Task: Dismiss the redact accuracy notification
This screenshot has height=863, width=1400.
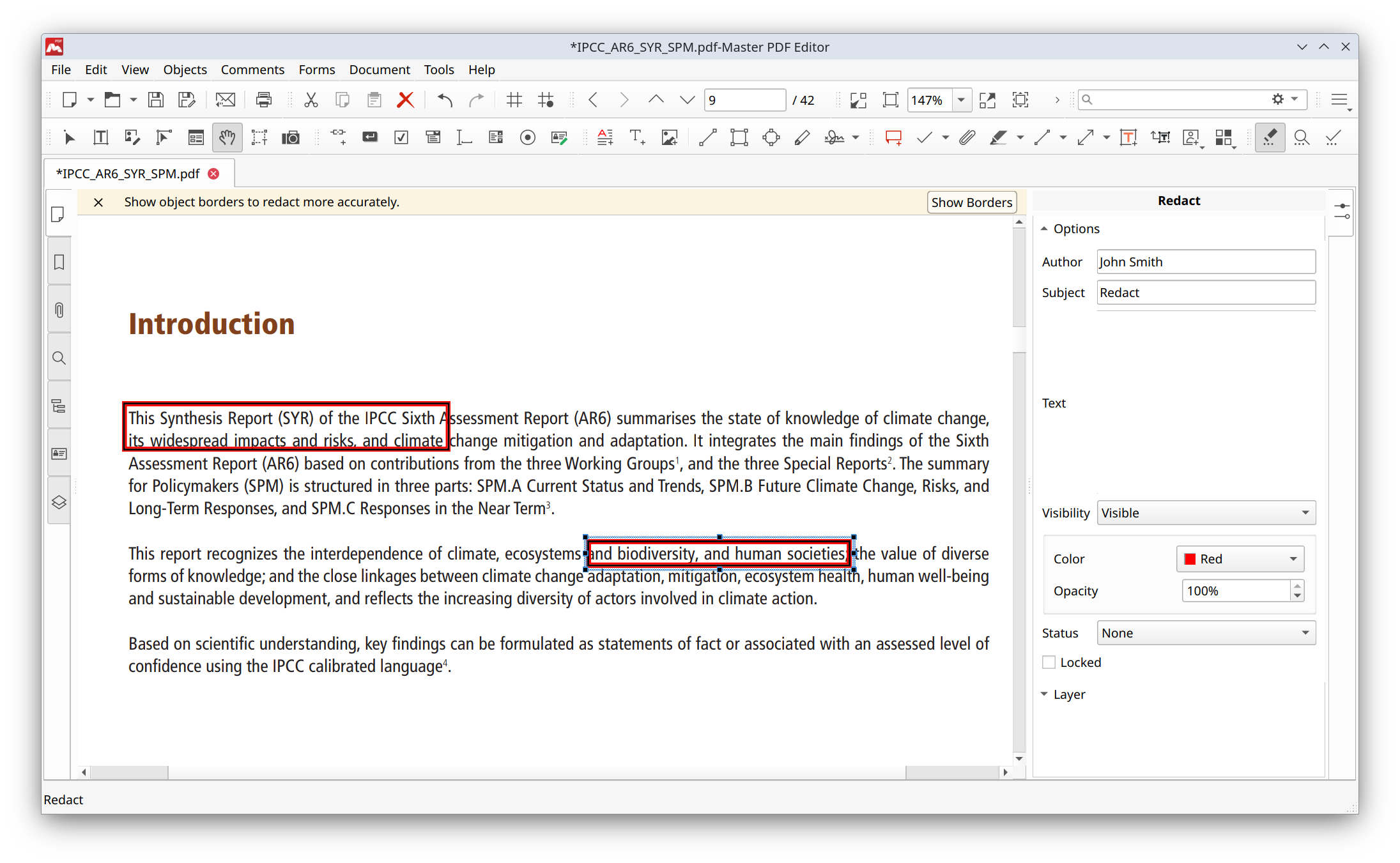Action: pos(98,202)
